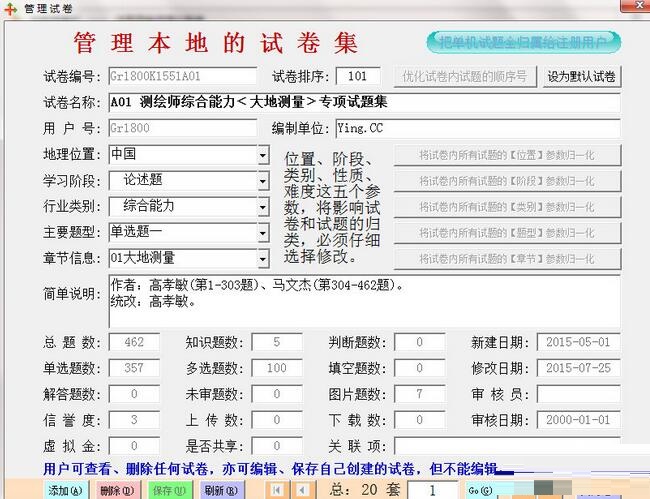Click the 知识题数 field
Screen dimensions: 650x499
[276, 342]
